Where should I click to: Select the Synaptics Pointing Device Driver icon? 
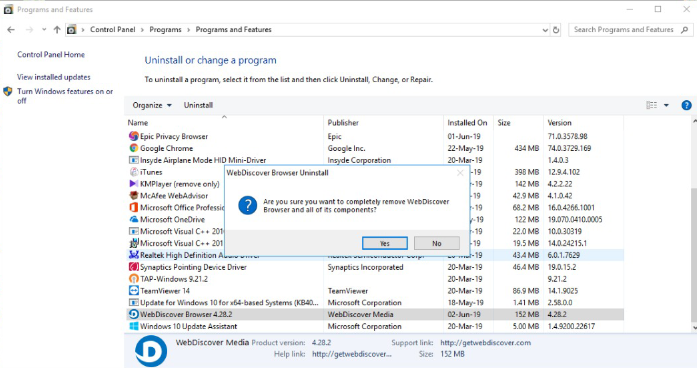click(x=134, y=267)
